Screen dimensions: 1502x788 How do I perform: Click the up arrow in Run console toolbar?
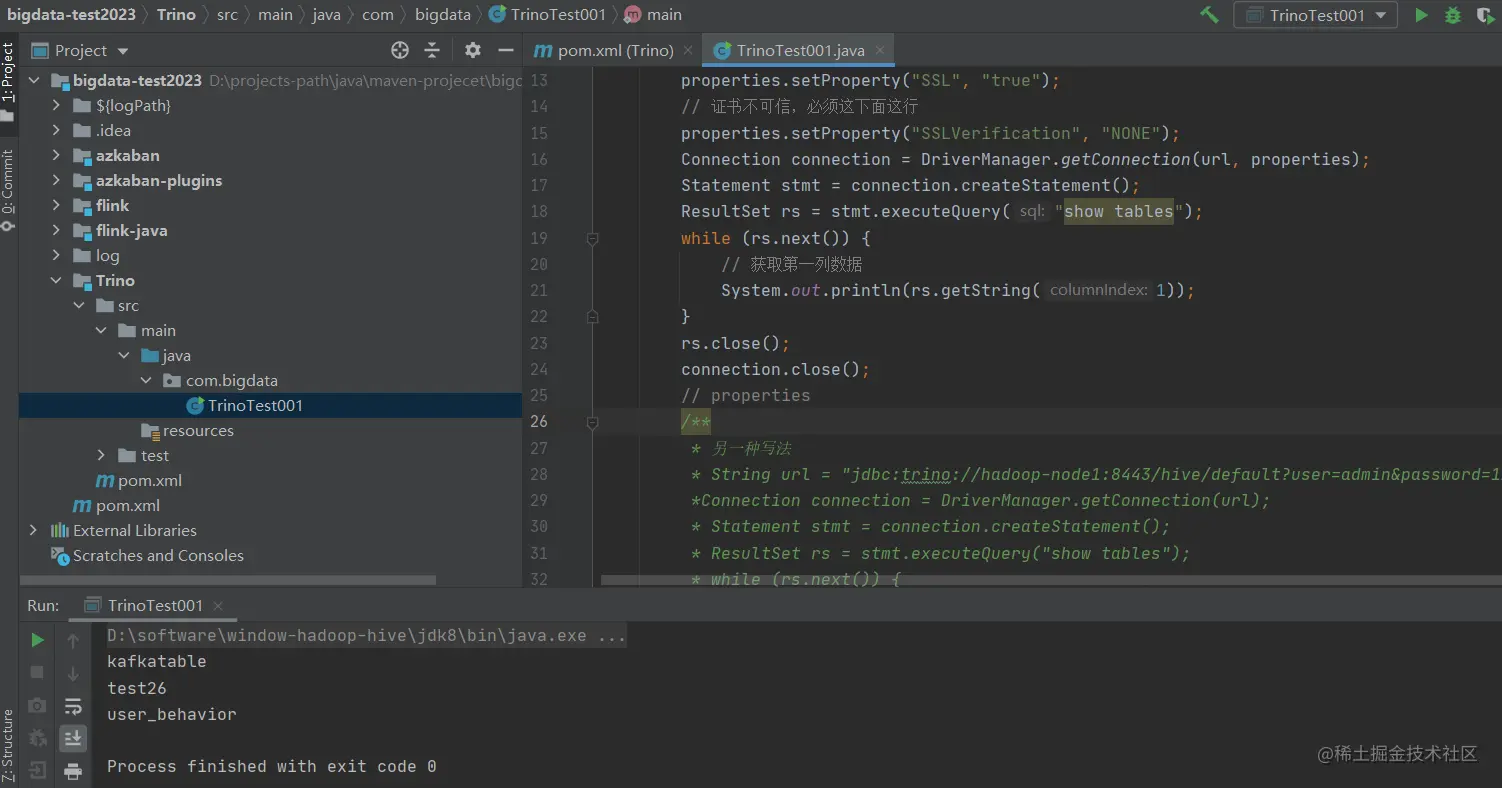tap(73, 640)
